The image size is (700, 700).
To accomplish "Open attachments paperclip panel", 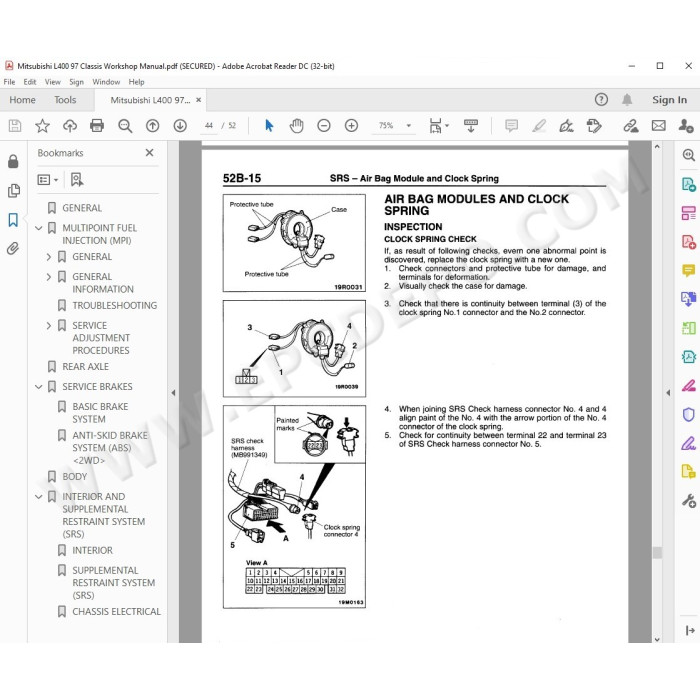I will pyautogui.click(x=13, y=249).
